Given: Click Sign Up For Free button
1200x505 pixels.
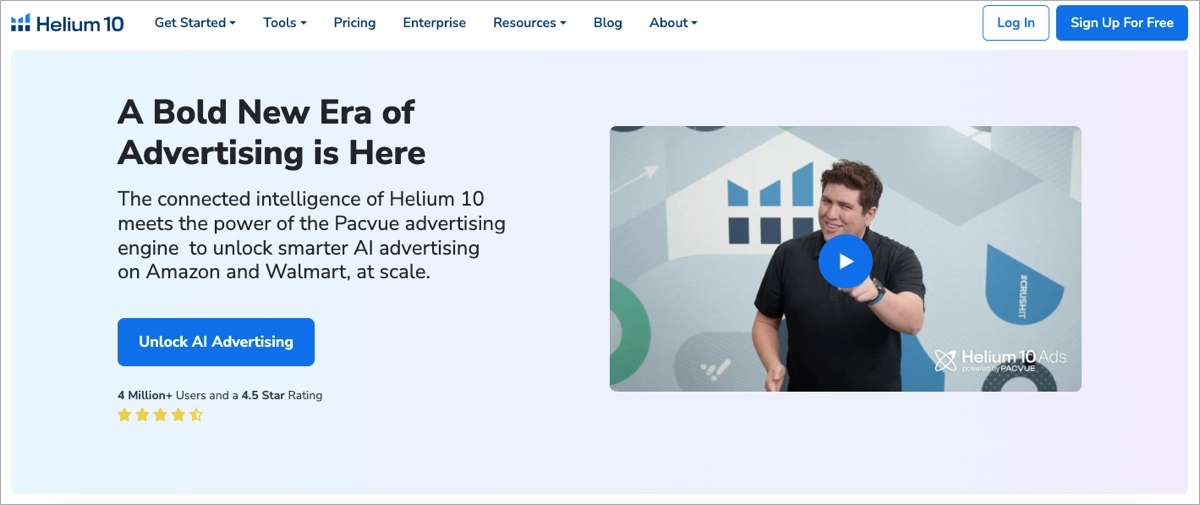Looking at the screenshot, I should click(x=1122, y=23).
